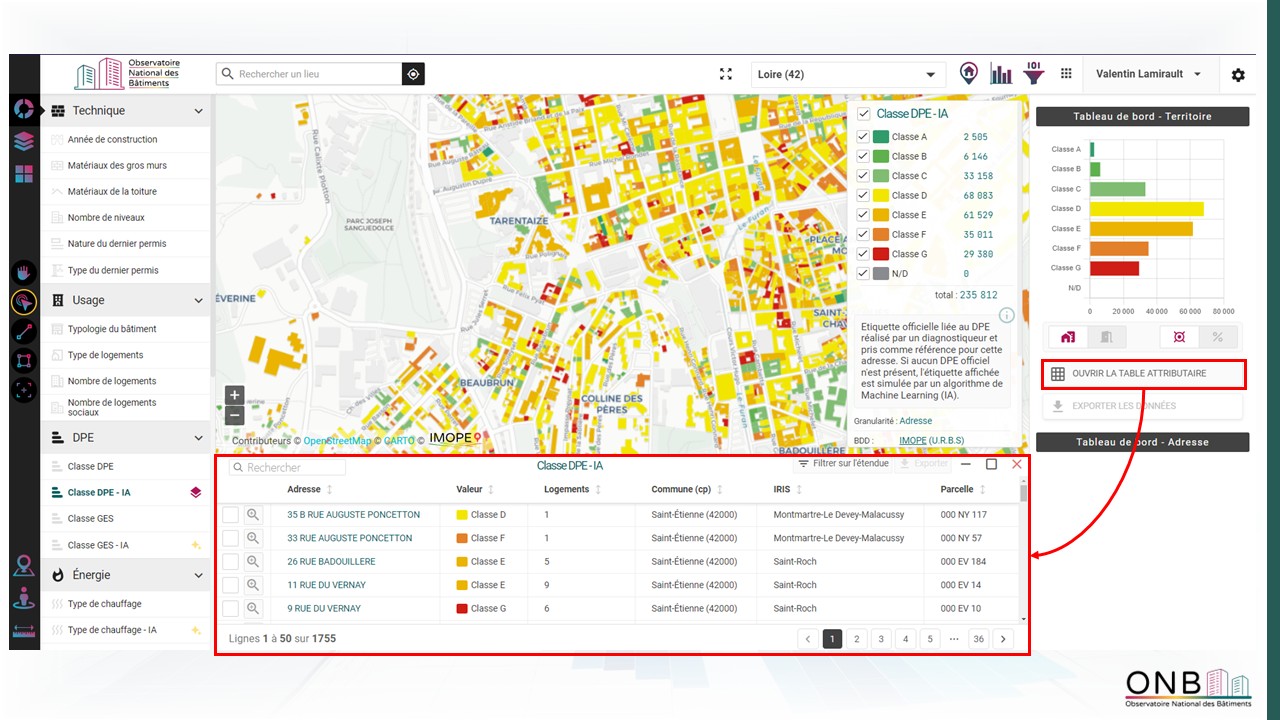
Task: Open the apps grid icon
Action: coord(1066,74)
